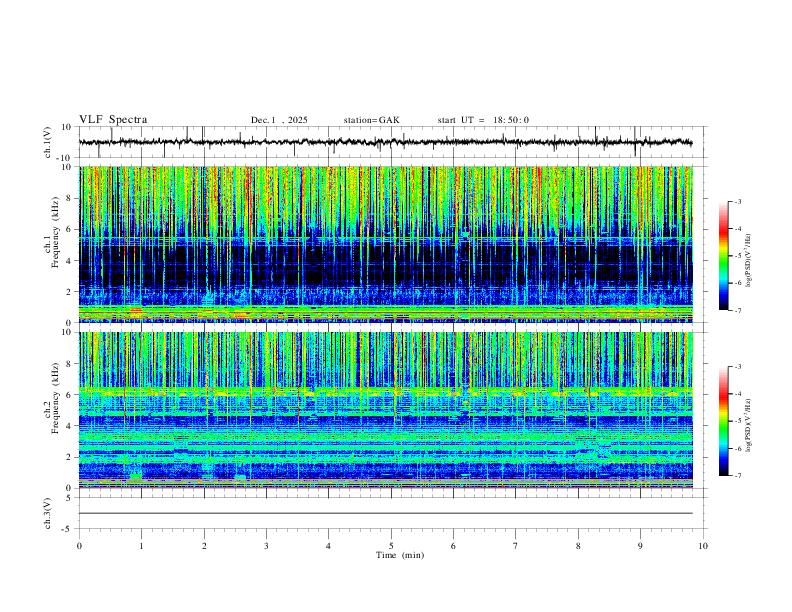792x612 pixels.
Task: Click the 'ch.3(V)' axis label
Action: (x=48, y=513)
